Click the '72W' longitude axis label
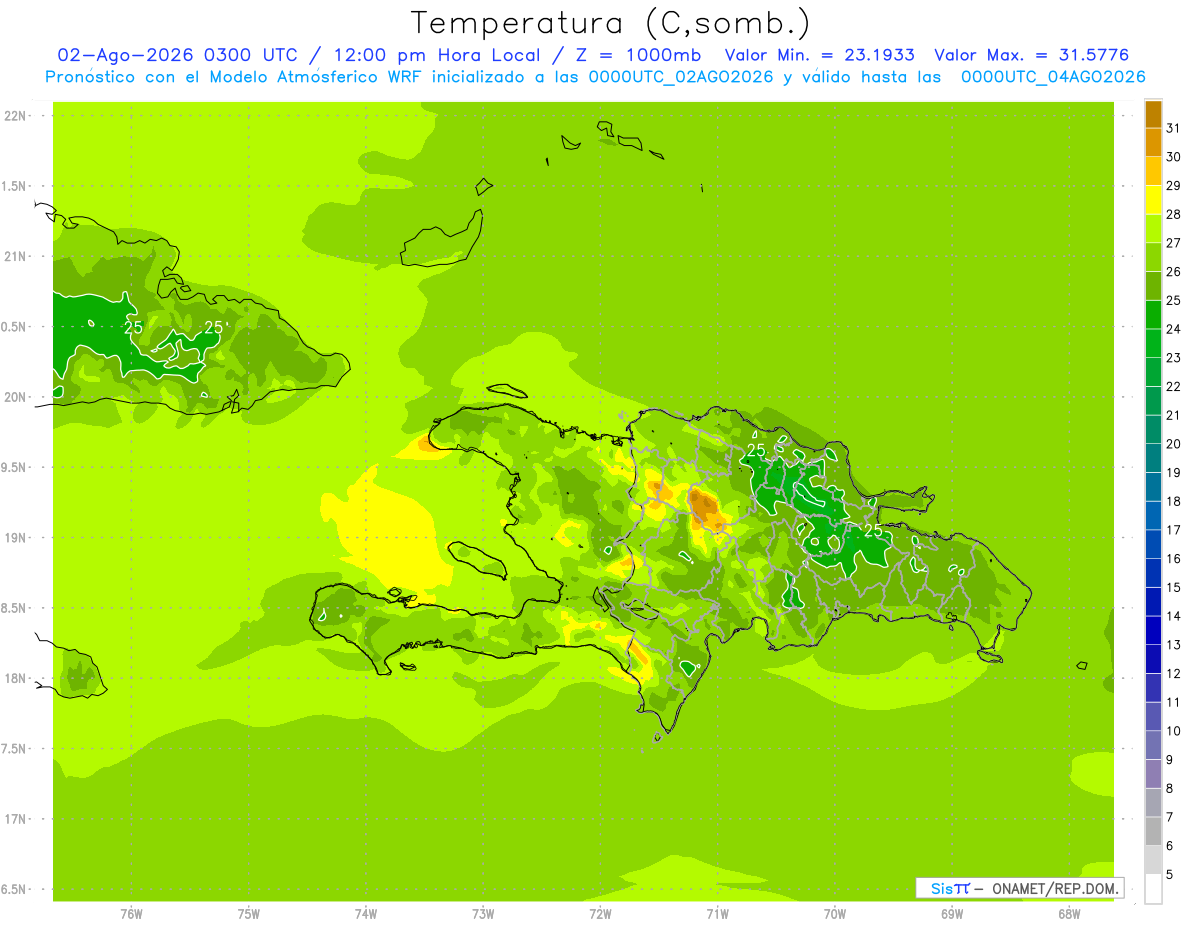The width and height of the screenshot is (1200, 927). click(600, 914)
